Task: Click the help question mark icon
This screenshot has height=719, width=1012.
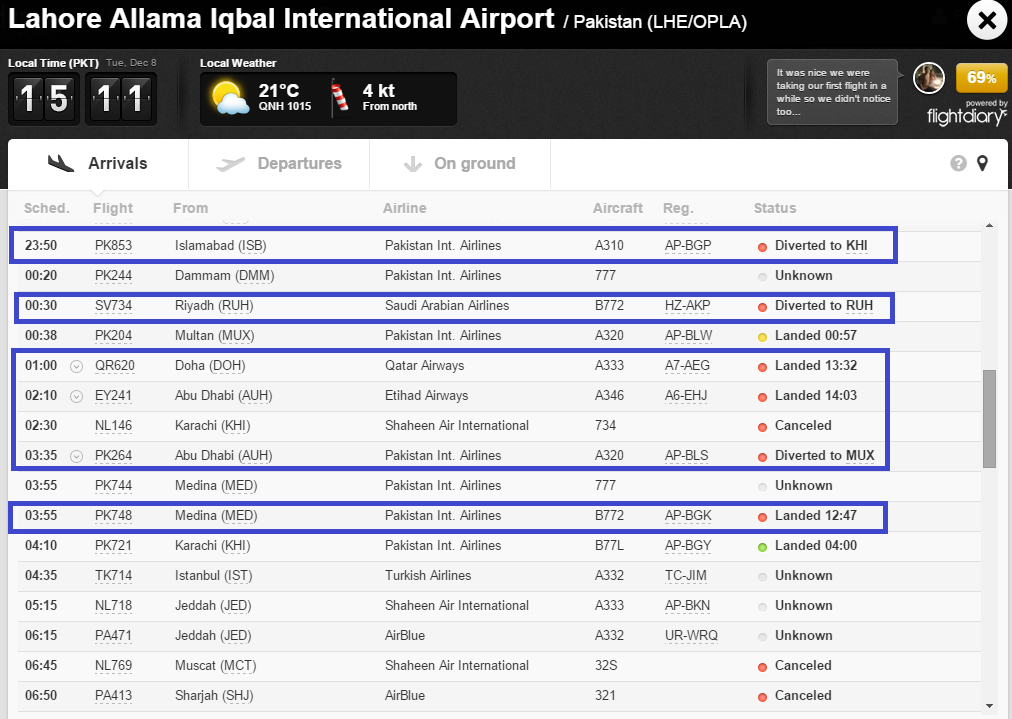Action: point(958,164)
